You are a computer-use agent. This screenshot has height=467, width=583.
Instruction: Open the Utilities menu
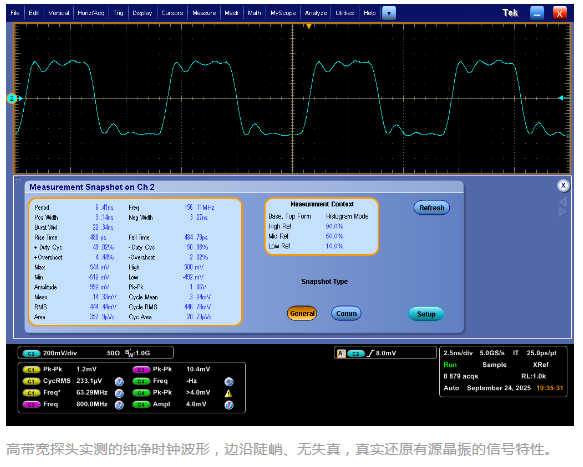click(345, 13)
